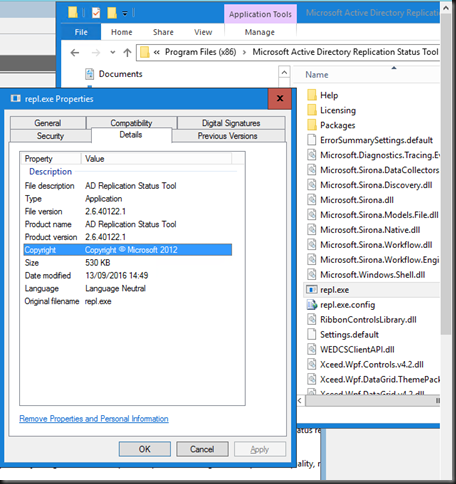Viewport: 456px width, 484px height.
Task: Click the repl.exe.config file icon
Action: pos(312,305)
